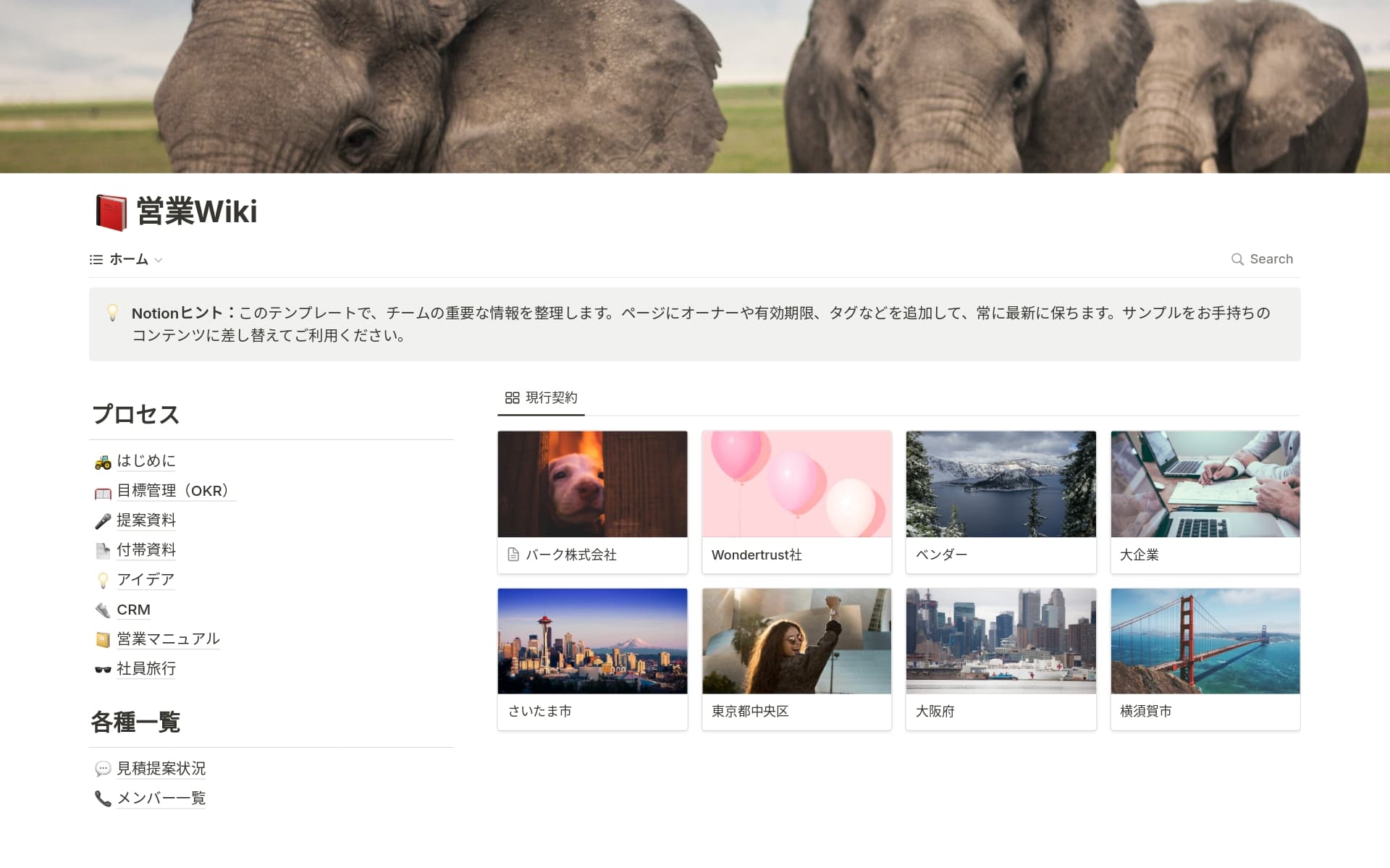
Task: Open the breadcrumb list icon before ホーム
Action: [x=96, y=259]
